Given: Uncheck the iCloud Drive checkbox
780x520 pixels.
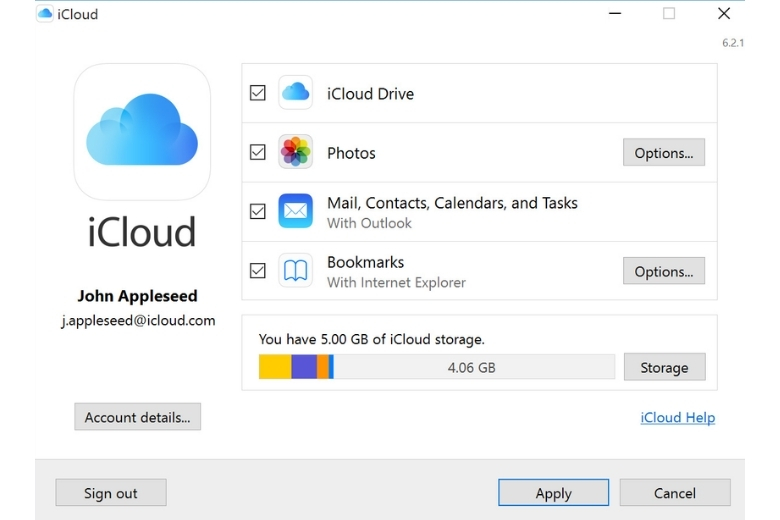Looking at the screenshot, I should (258, 93).
